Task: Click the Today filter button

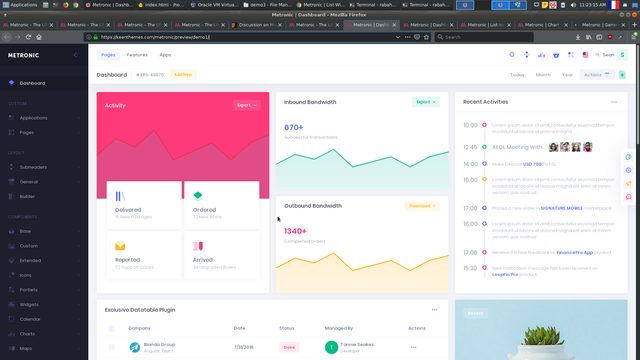Action: tap(517, 75)
